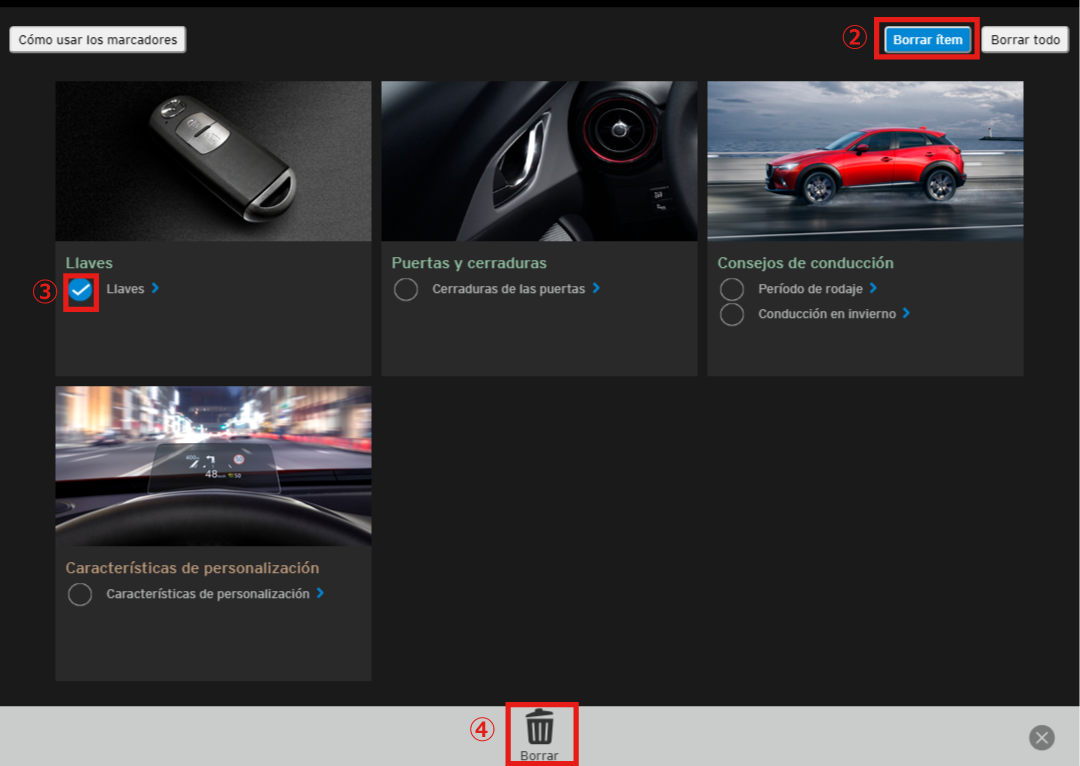Select the Características de personalización radio button
The height and width of the screenshot is (766, 1080).
[x=80, y=595]
